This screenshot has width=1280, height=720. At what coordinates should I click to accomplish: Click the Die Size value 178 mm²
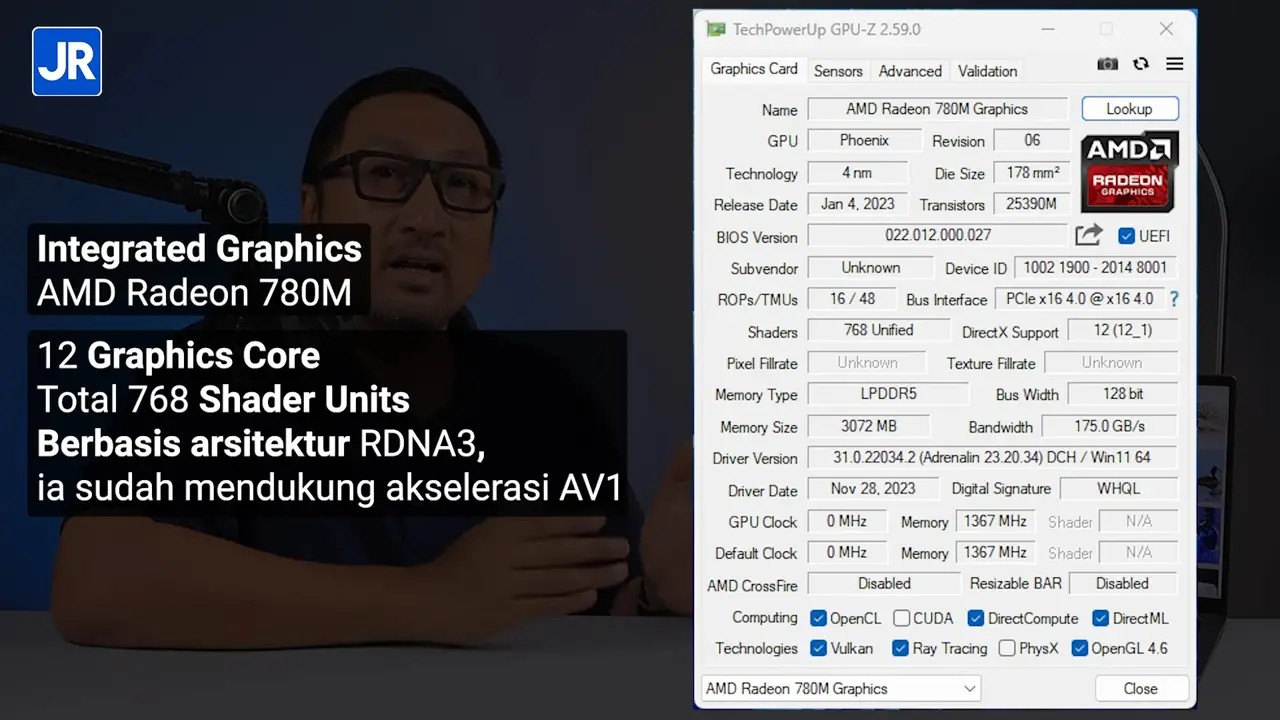1032,172
